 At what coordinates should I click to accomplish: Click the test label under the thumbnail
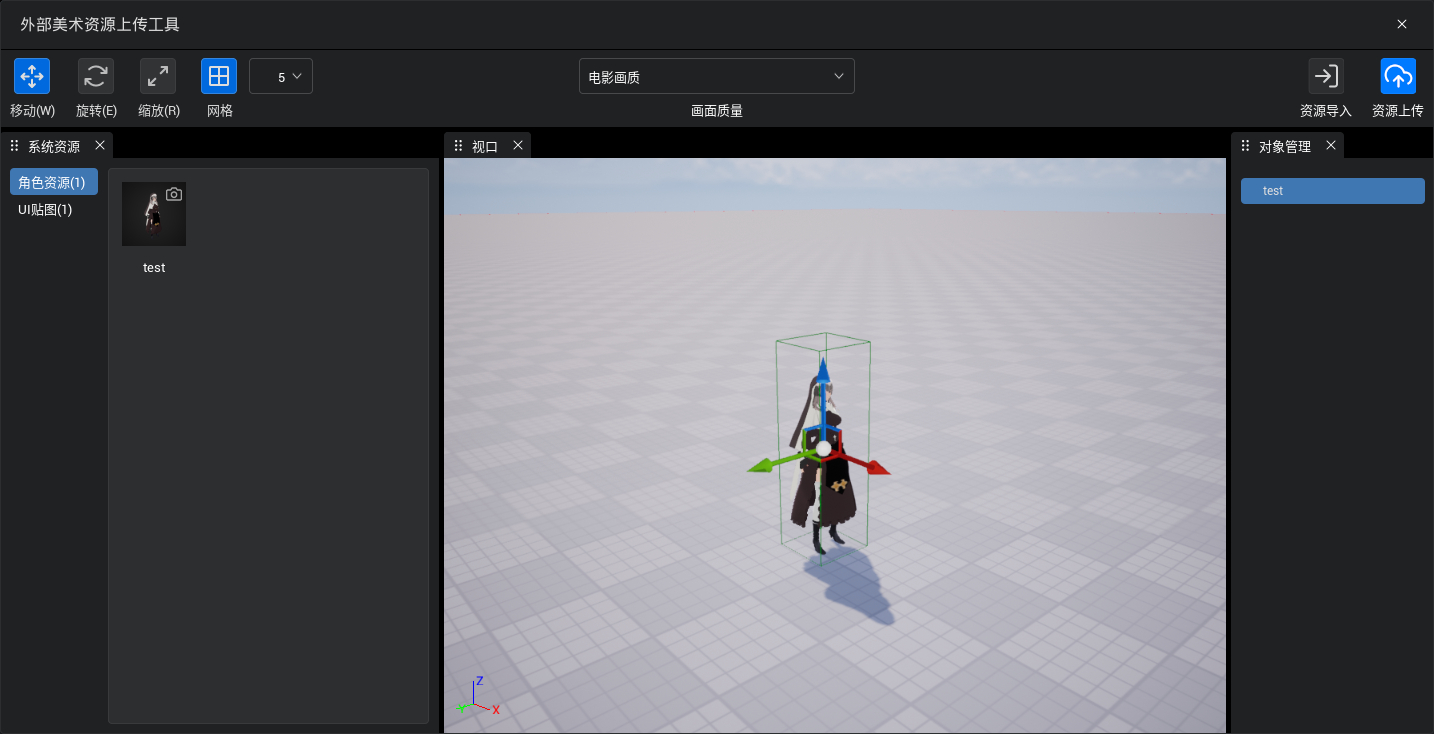(154, 268)
